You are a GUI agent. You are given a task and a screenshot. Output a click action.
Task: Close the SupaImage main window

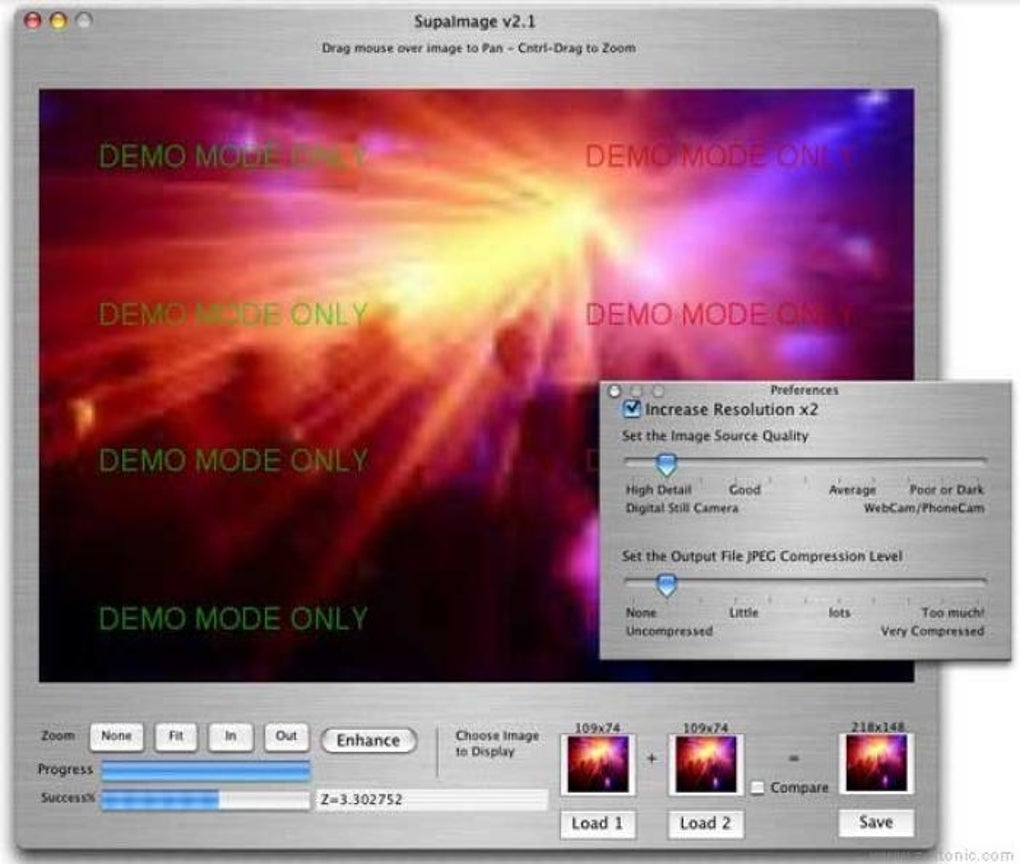[33, 21]
